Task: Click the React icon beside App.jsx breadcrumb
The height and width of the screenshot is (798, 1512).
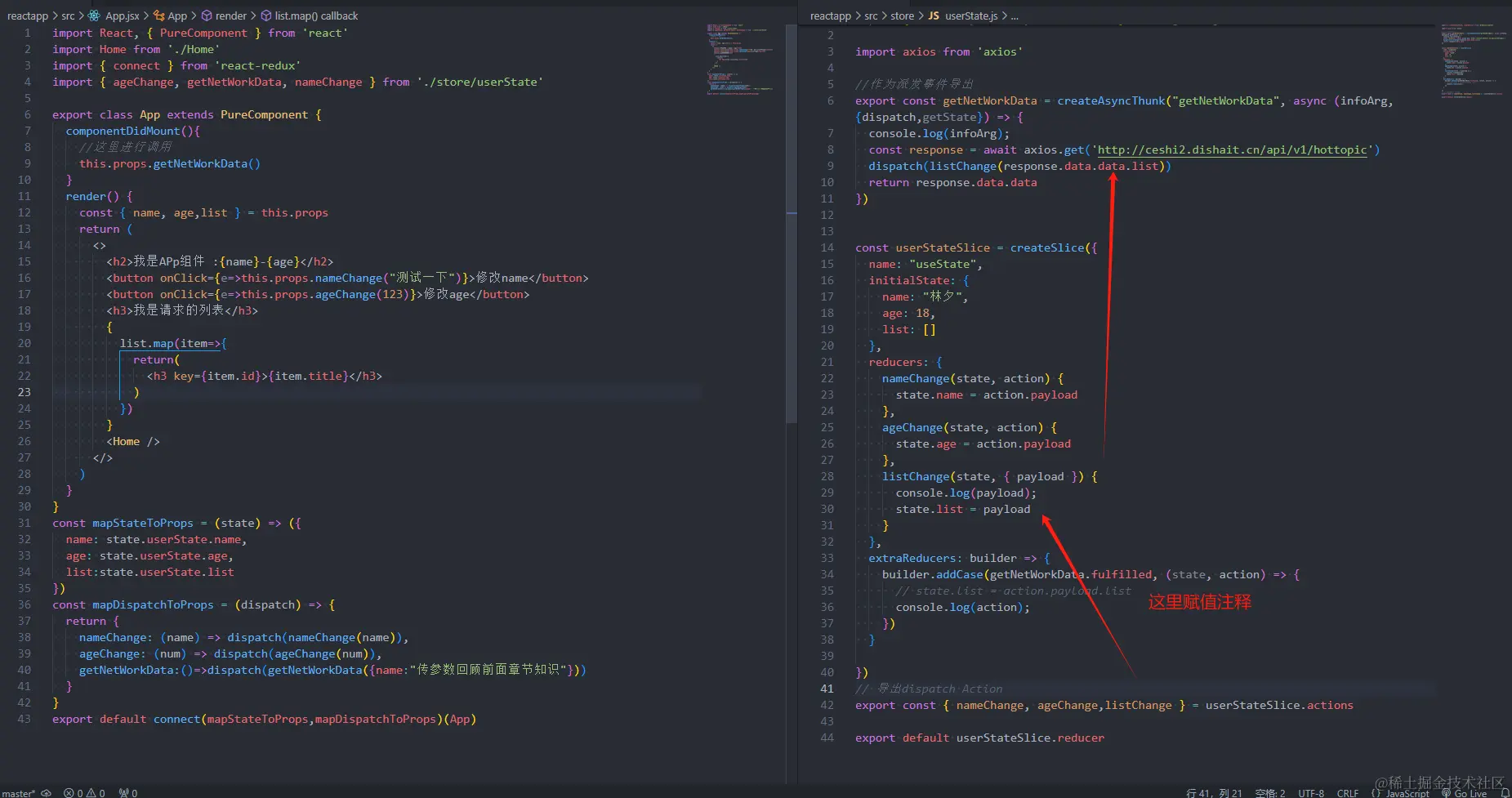Action: coord(95,16)
